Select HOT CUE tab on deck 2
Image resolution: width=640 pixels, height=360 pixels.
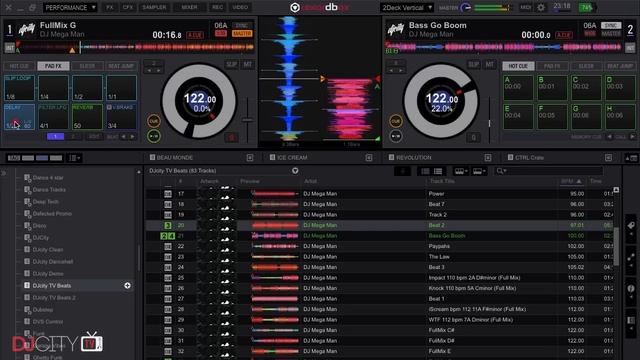[518, 66]
